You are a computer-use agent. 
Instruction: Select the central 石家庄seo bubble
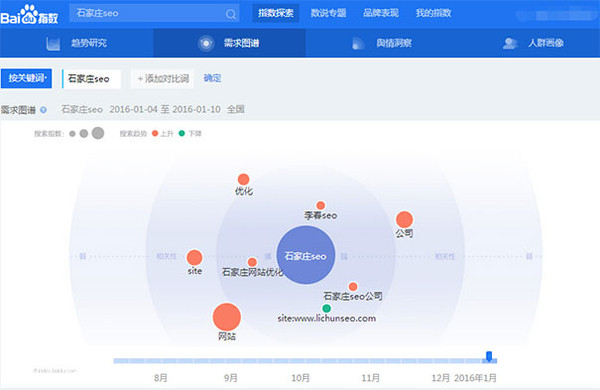pos(306,255)
